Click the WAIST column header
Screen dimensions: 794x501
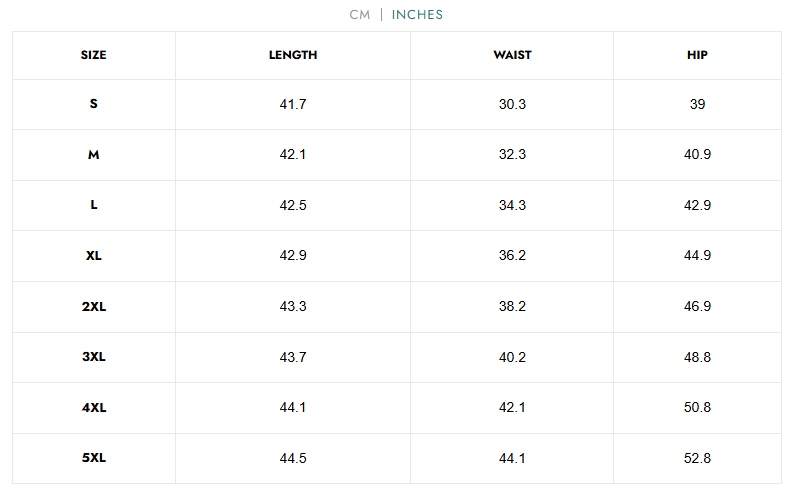[512, 55]
